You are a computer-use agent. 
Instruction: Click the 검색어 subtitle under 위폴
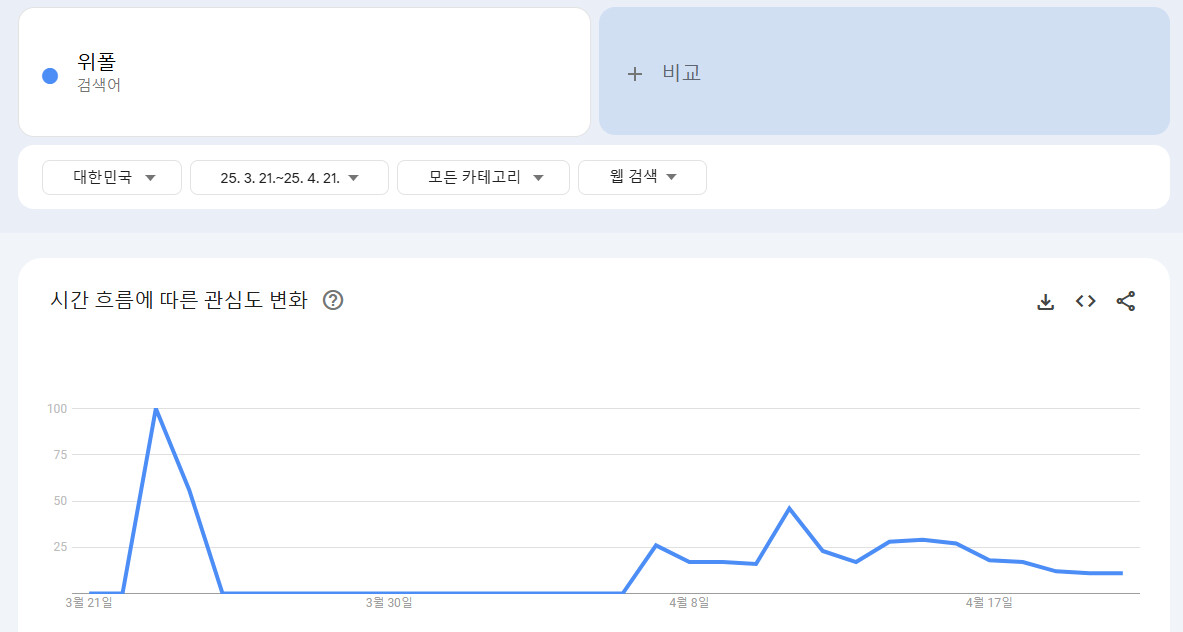click(99, 86)
